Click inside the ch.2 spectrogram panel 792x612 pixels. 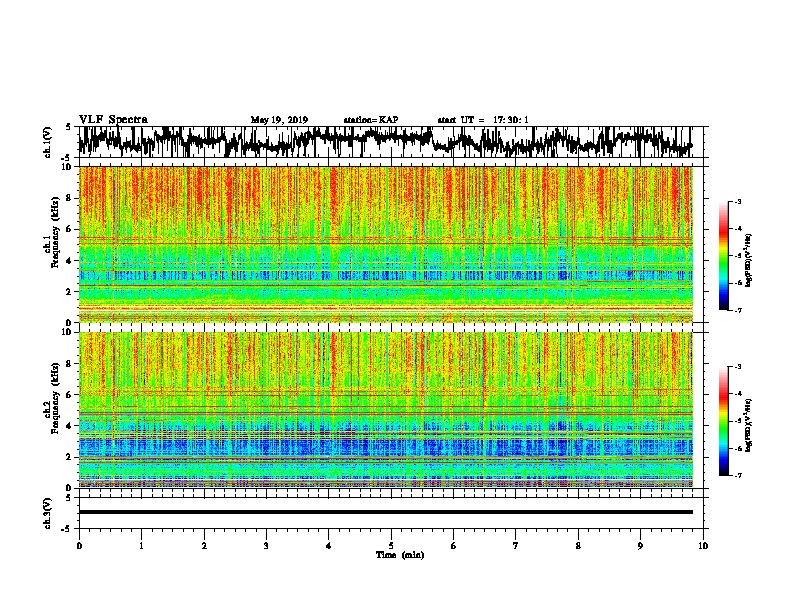(385, 410)
